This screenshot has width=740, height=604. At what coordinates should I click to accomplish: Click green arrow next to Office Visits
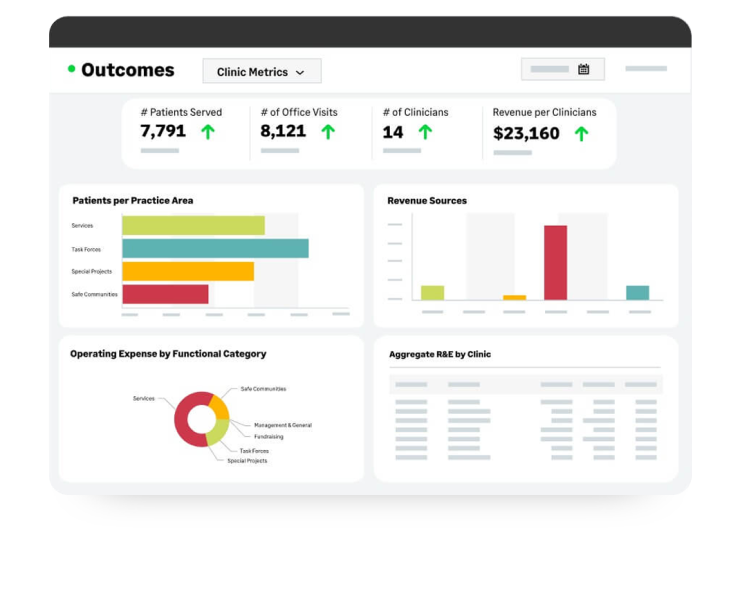pos(328,132)
